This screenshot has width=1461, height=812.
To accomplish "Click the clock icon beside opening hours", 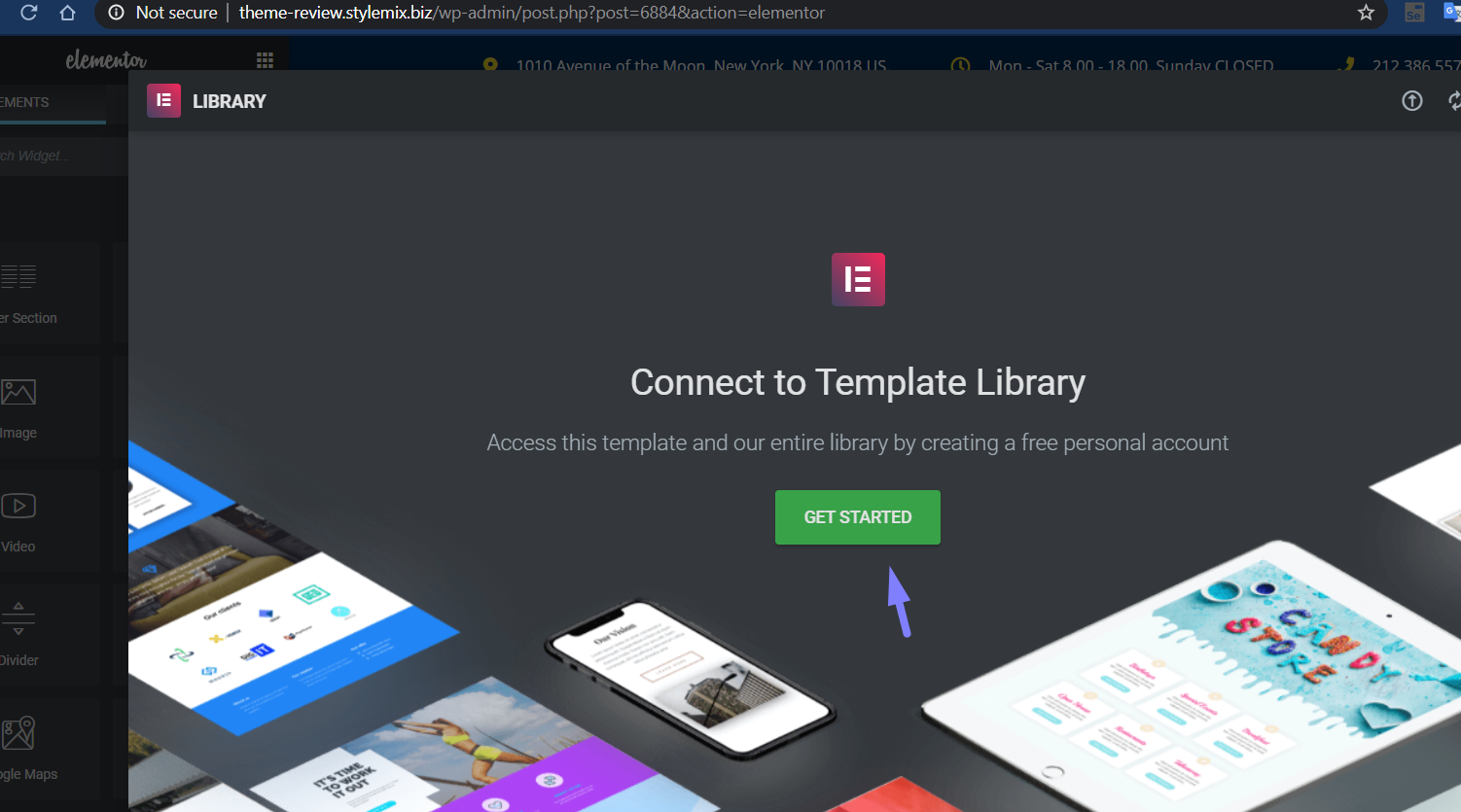I will click(960, 65).
